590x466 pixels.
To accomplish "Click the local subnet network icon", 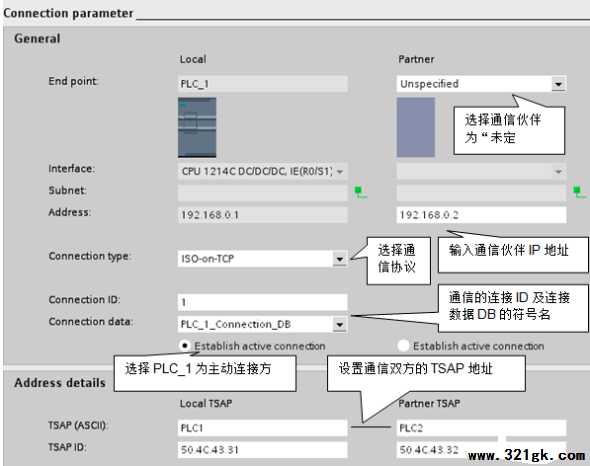I will (361, 192).
